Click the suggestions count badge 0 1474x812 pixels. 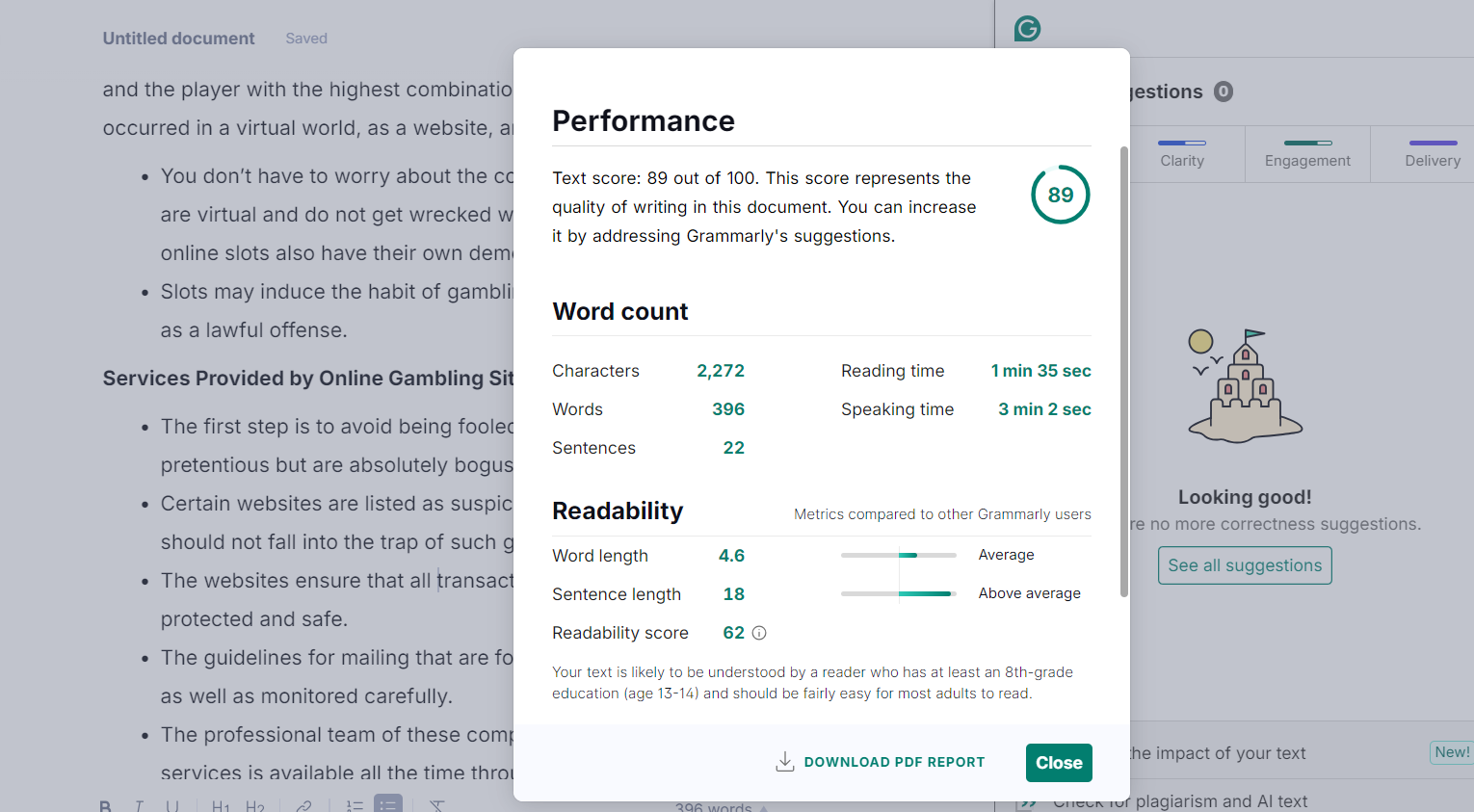[1224, 92]
